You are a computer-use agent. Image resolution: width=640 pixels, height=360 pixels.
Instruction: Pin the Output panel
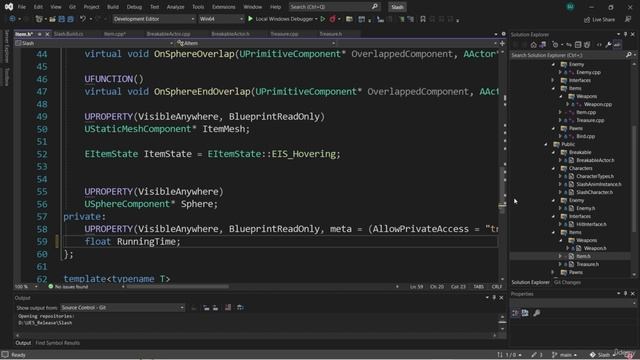(494, 298)
